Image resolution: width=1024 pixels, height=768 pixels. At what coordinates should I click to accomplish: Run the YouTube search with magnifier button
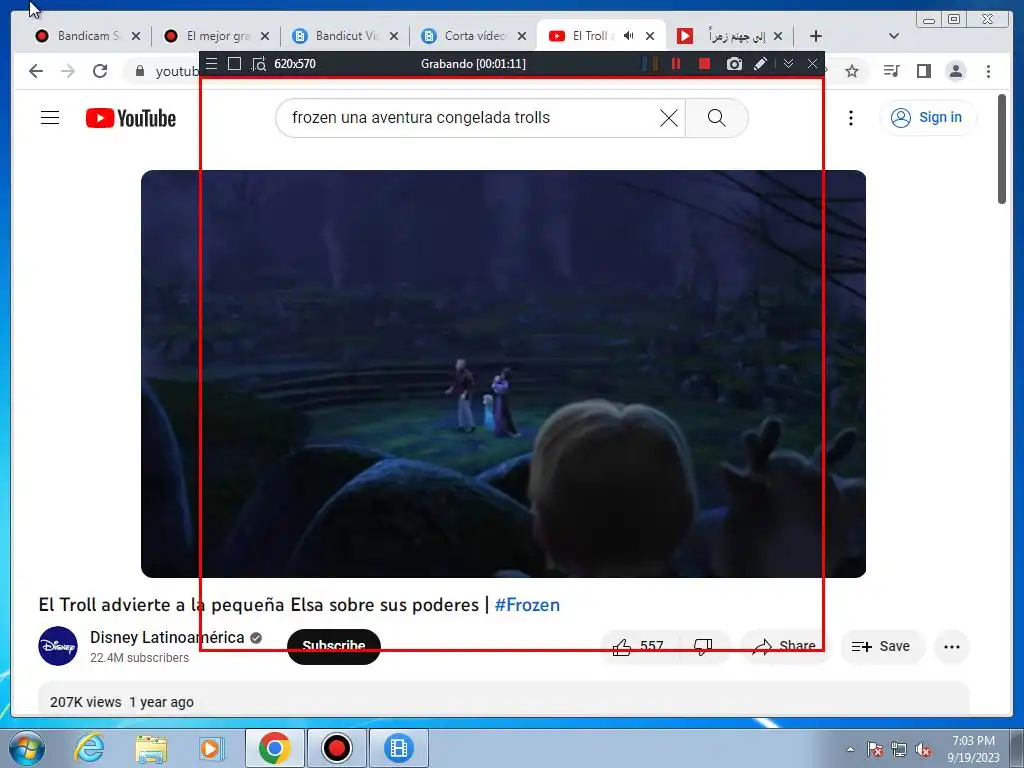[x=716, y=118]
